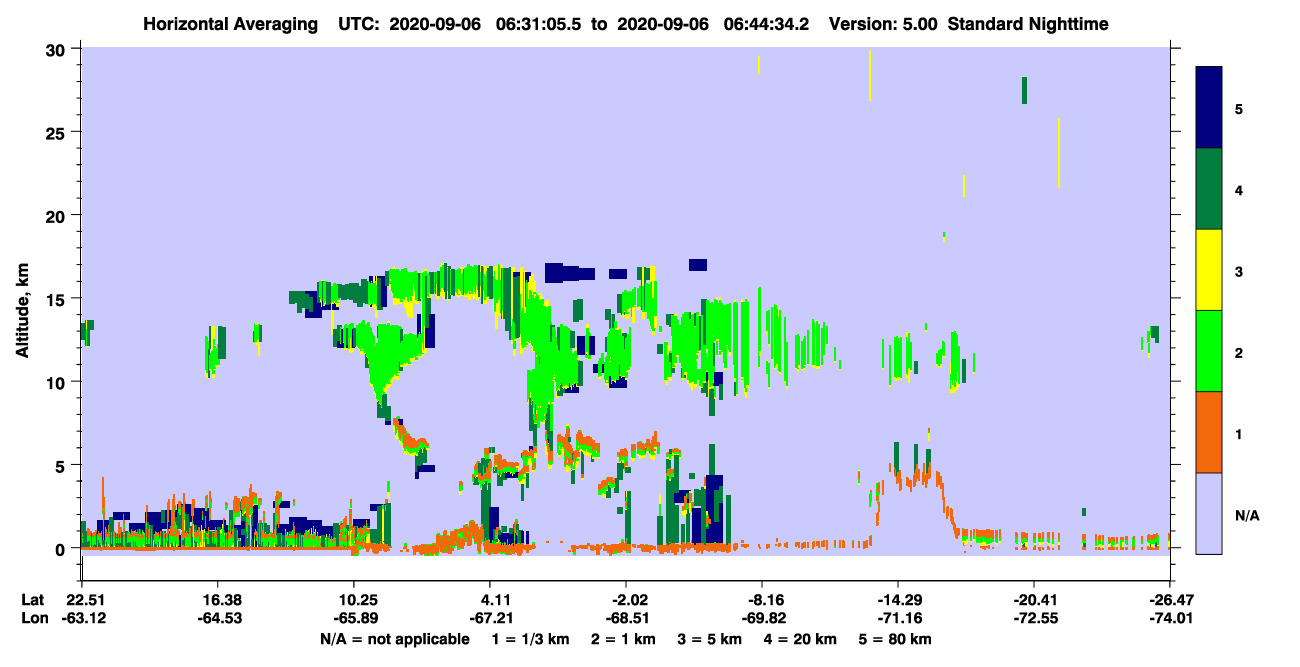The height and width of the screenshot is (667, 1300).
Task: Click the '1 = 1/3 km' footnote
Action: (x=531, y=639)
